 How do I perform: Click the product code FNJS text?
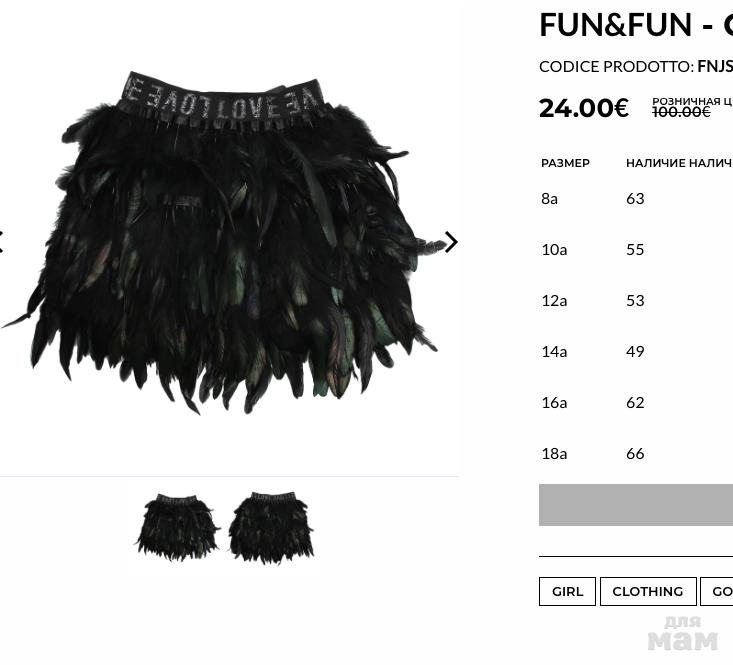(715, 66)
